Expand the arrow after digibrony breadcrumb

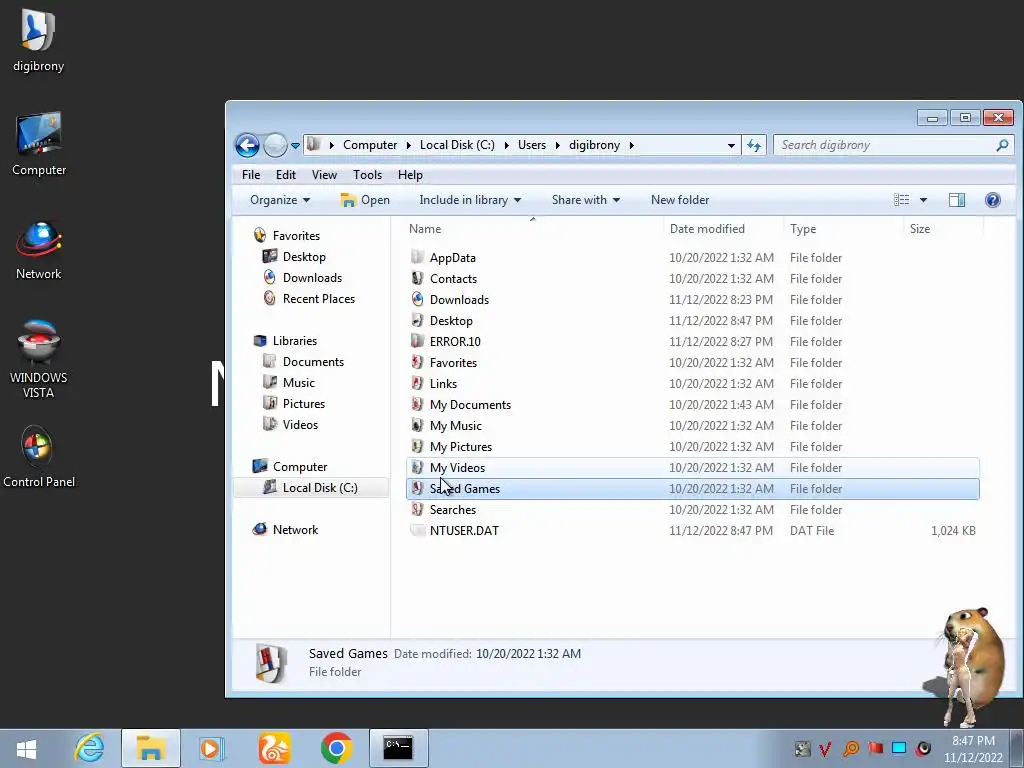(x=632, y=145)
